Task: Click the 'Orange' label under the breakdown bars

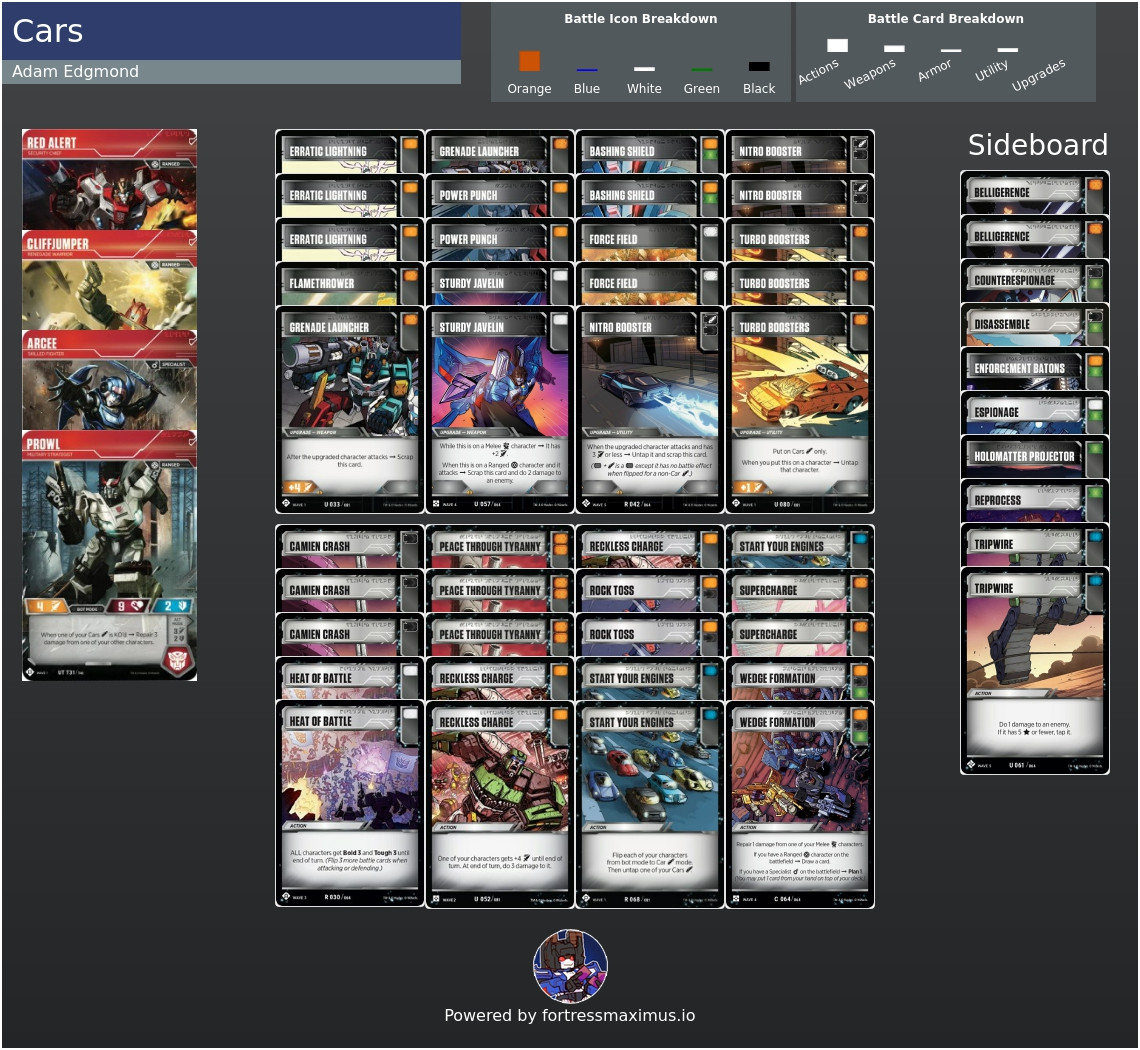Action: (529, 89)
